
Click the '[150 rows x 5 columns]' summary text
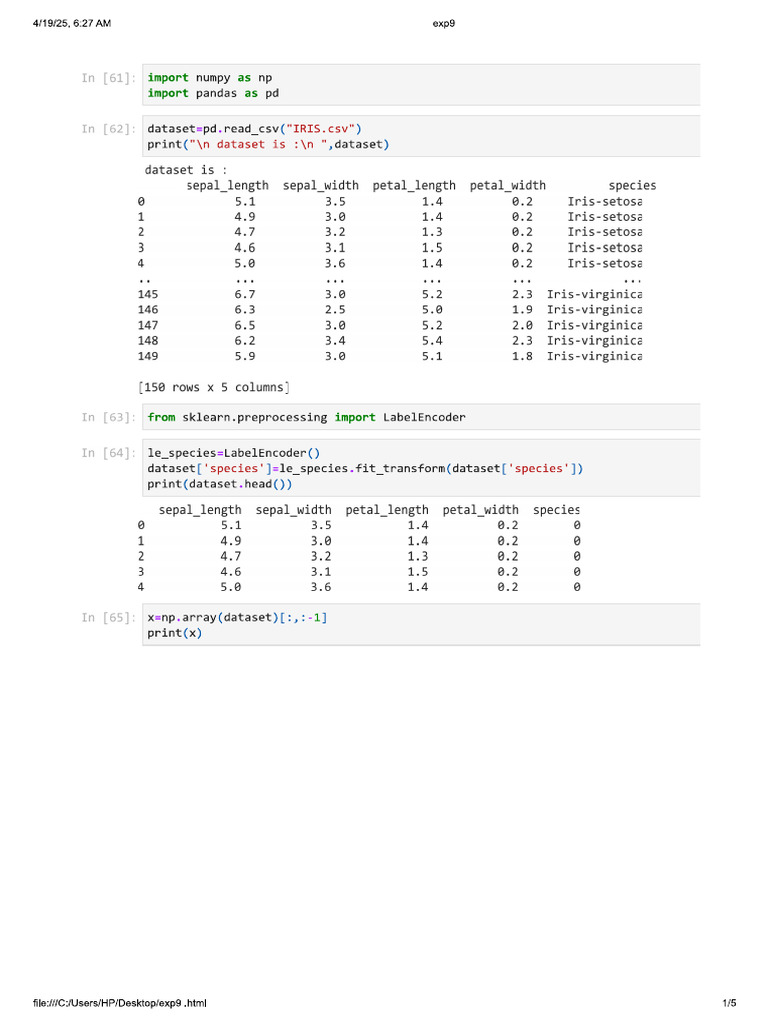click(x=214, y=387)
